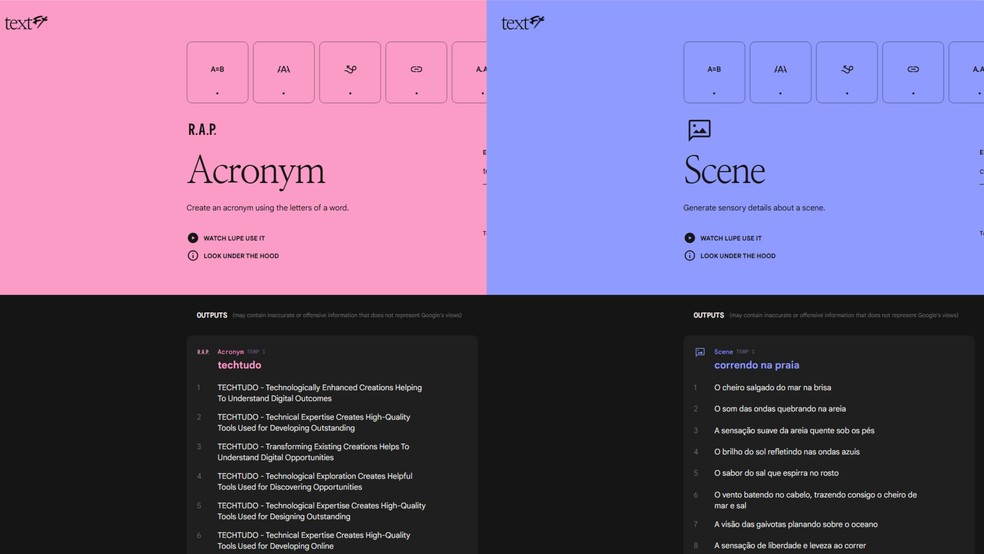Select the chain link tool in pink panel
This screenshot has width=984, height=554.
[x=416, y=72]
